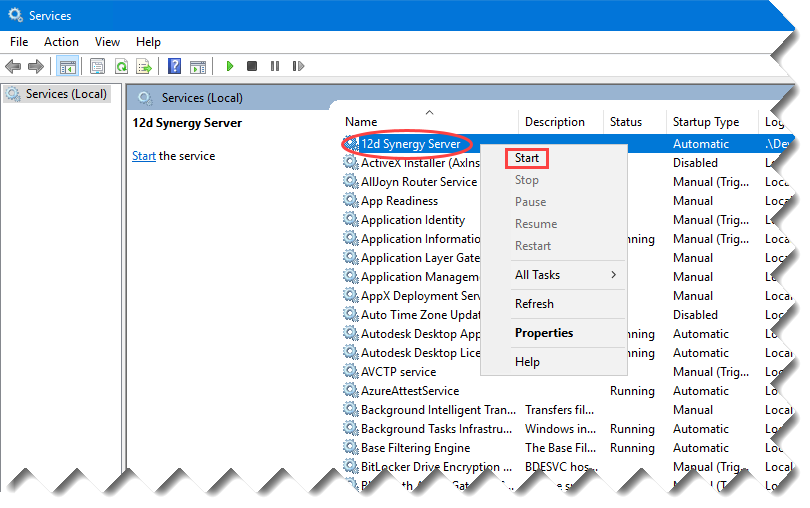Click the Export List toolbar icon
810x508 pixels.
point(144,66)
